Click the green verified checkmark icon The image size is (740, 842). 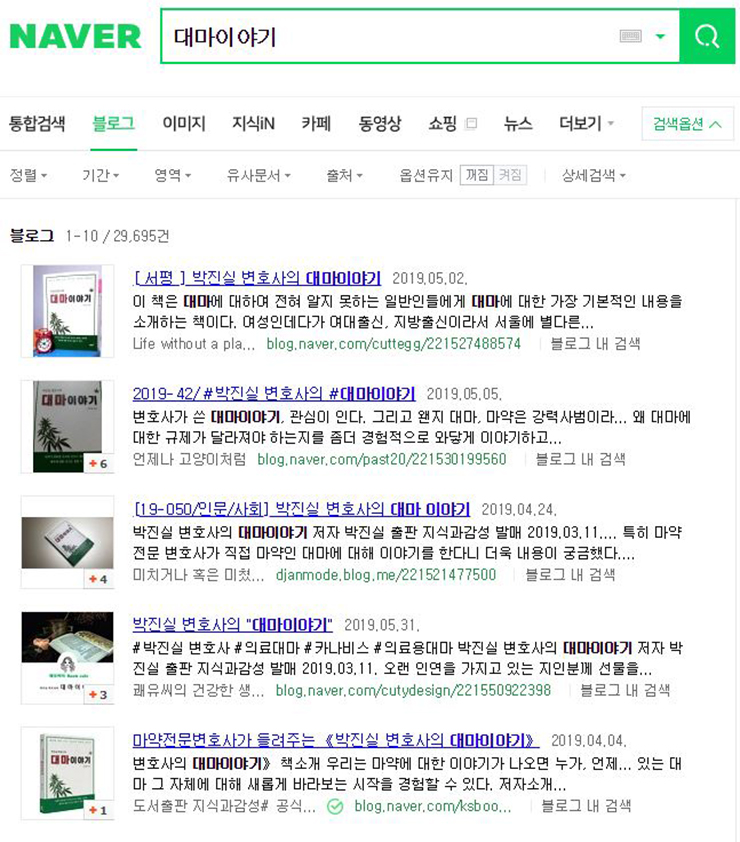coord(335,807)
